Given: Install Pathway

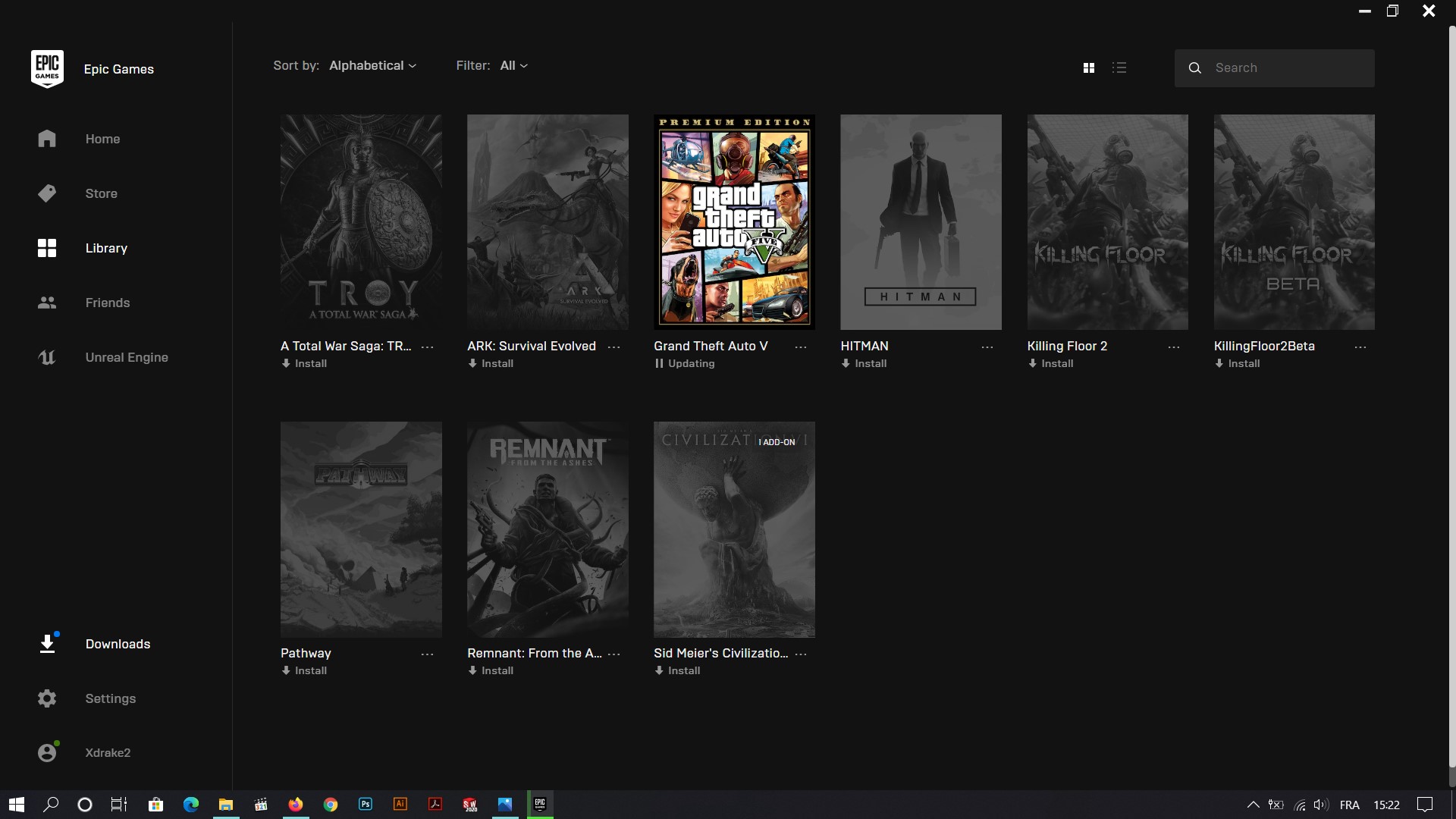Looking at the screenshot, I should [x=304, y=670].
